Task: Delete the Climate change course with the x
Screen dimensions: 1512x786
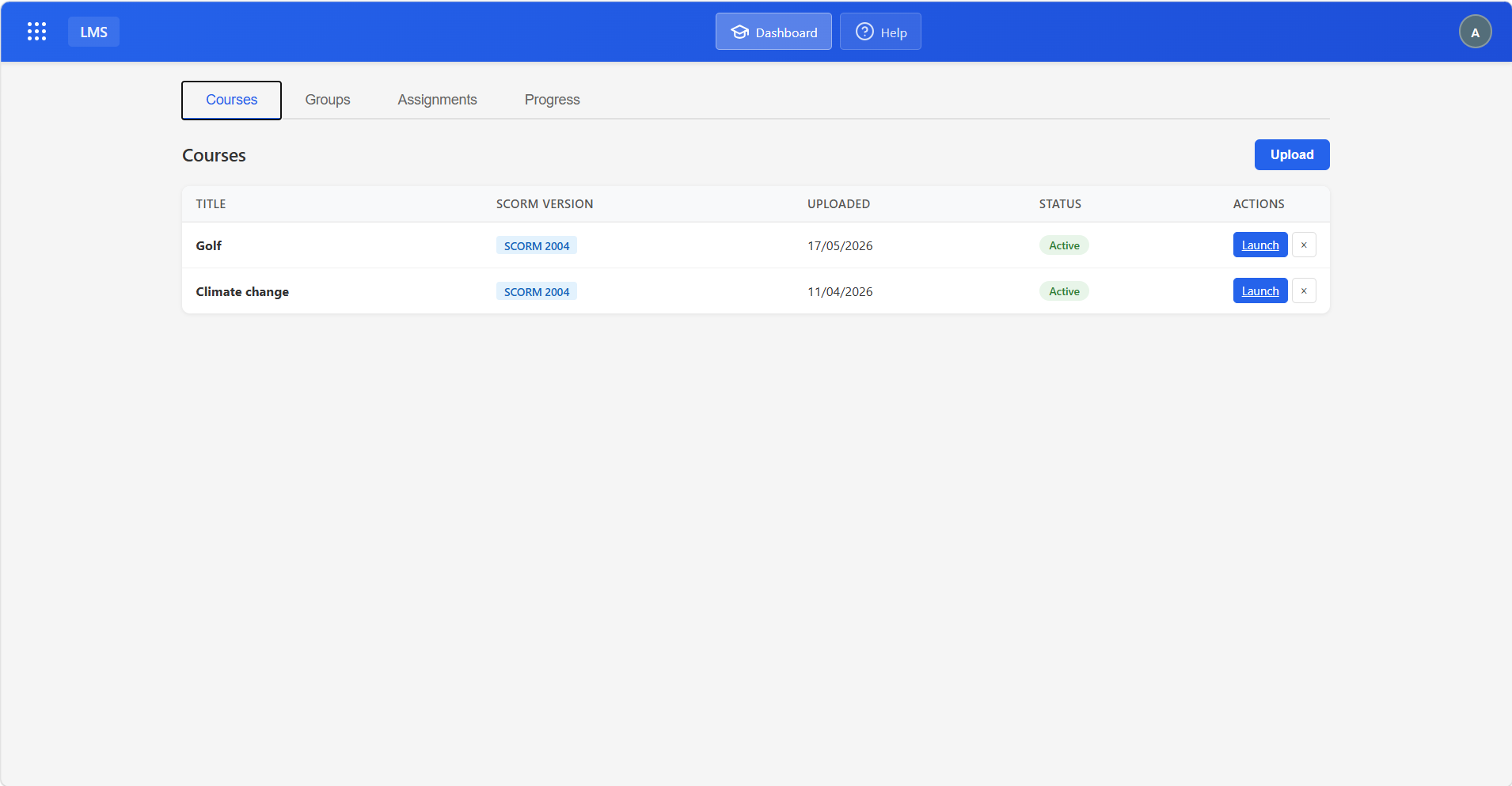Action: [x=1303, y=290]
